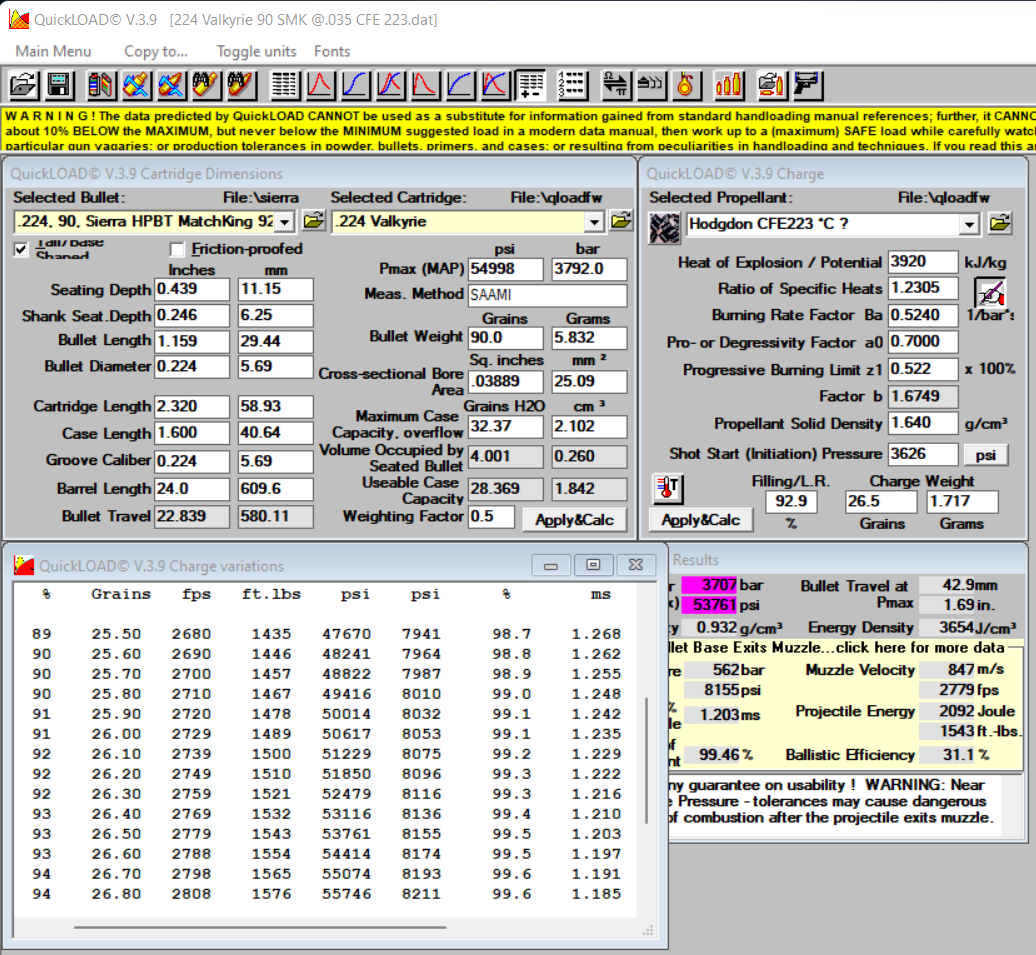Click the first crossed cartridges toolbar icon

click(x=135, y=85)
